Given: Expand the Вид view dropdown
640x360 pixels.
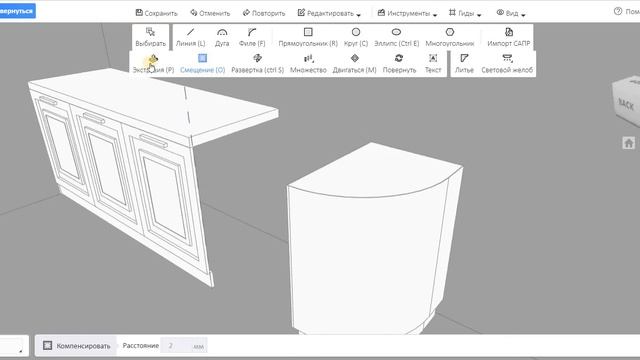Looking at the screenshot, I should [x=511, y=13].
